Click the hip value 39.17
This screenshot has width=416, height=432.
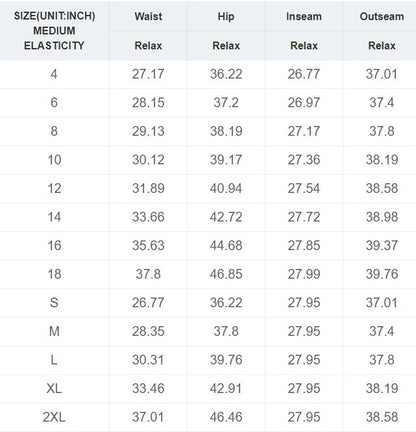pos(226,160)
